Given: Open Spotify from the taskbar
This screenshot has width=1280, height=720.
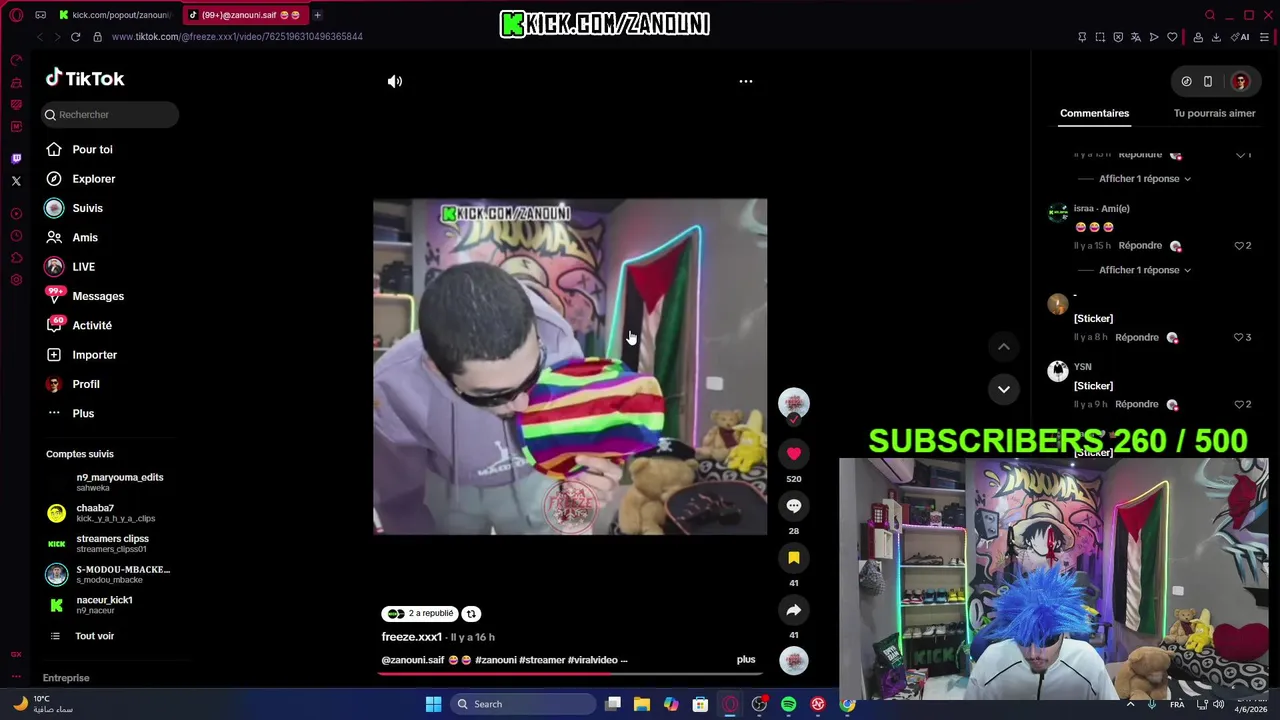Looking at the screenshot, I should [789, 704].
